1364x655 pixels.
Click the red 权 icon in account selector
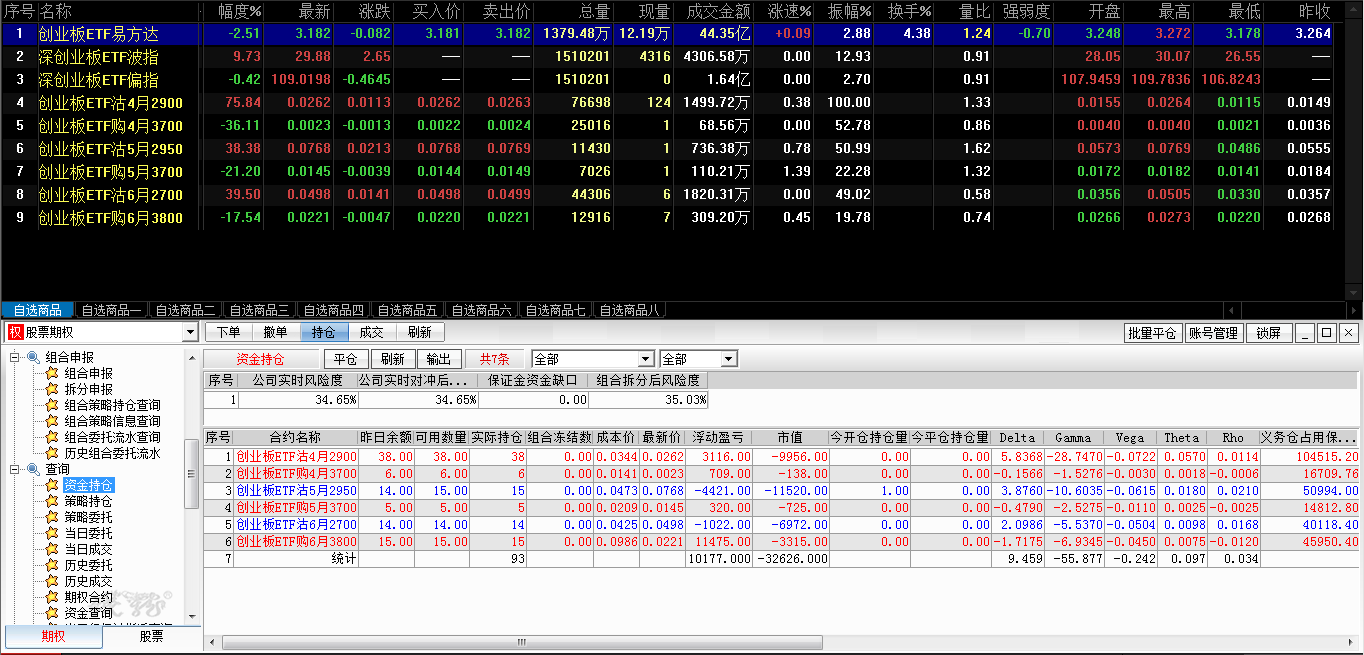[x=15, y=333]
